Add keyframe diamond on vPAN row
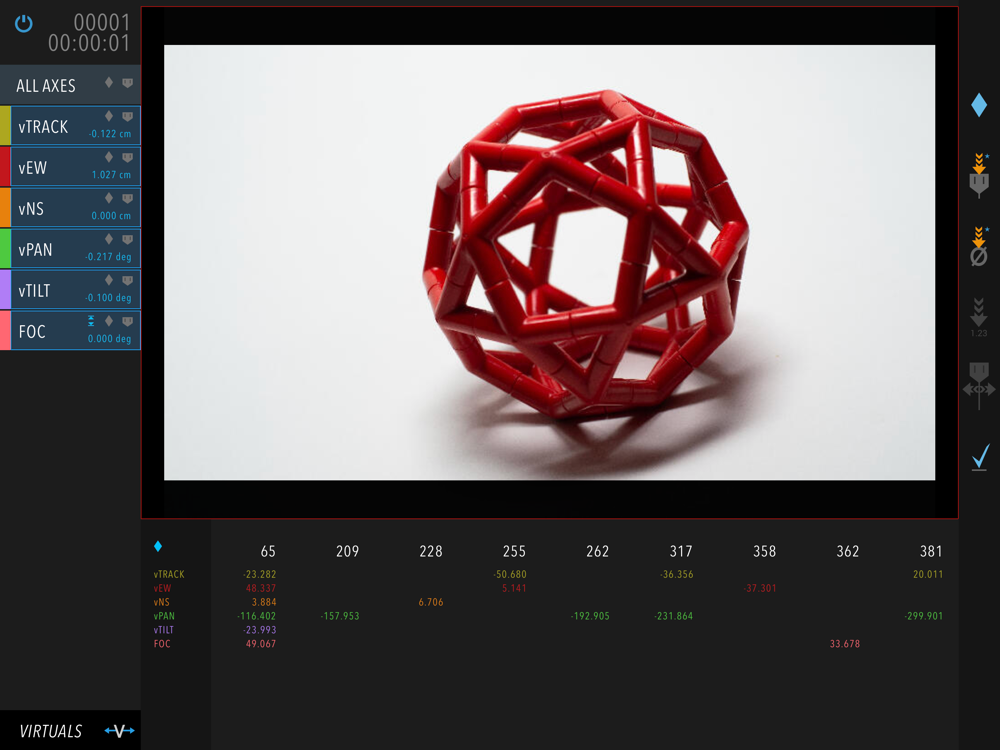The width and height of the screenshot is (1000, 750). 109,239
